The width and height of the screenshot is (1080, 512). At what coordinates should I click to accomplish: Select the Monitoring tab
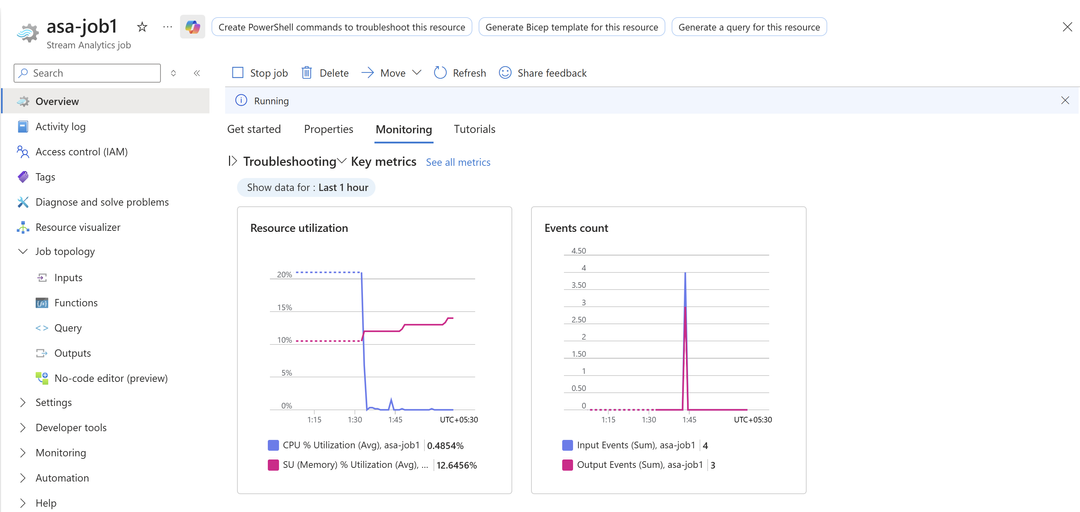pos(404,129)
